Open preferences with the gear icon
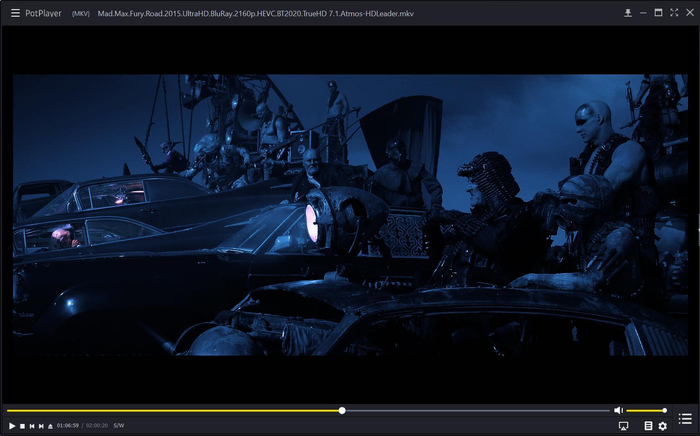The image size is (700, 436). [x=662, y=426]
